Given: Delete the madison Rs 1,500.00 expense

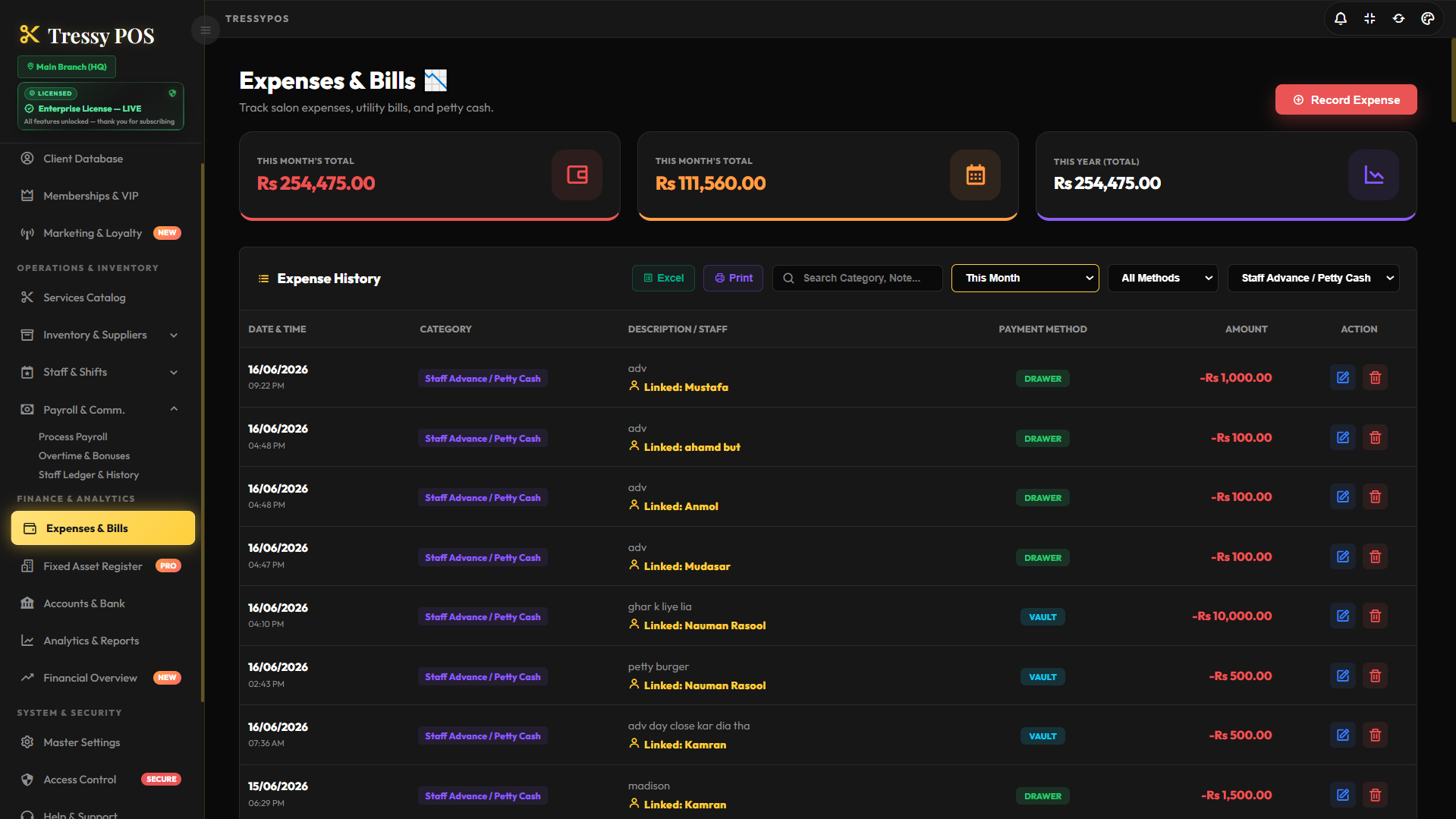Looking at the screenshot, I should pos(1375,795).
